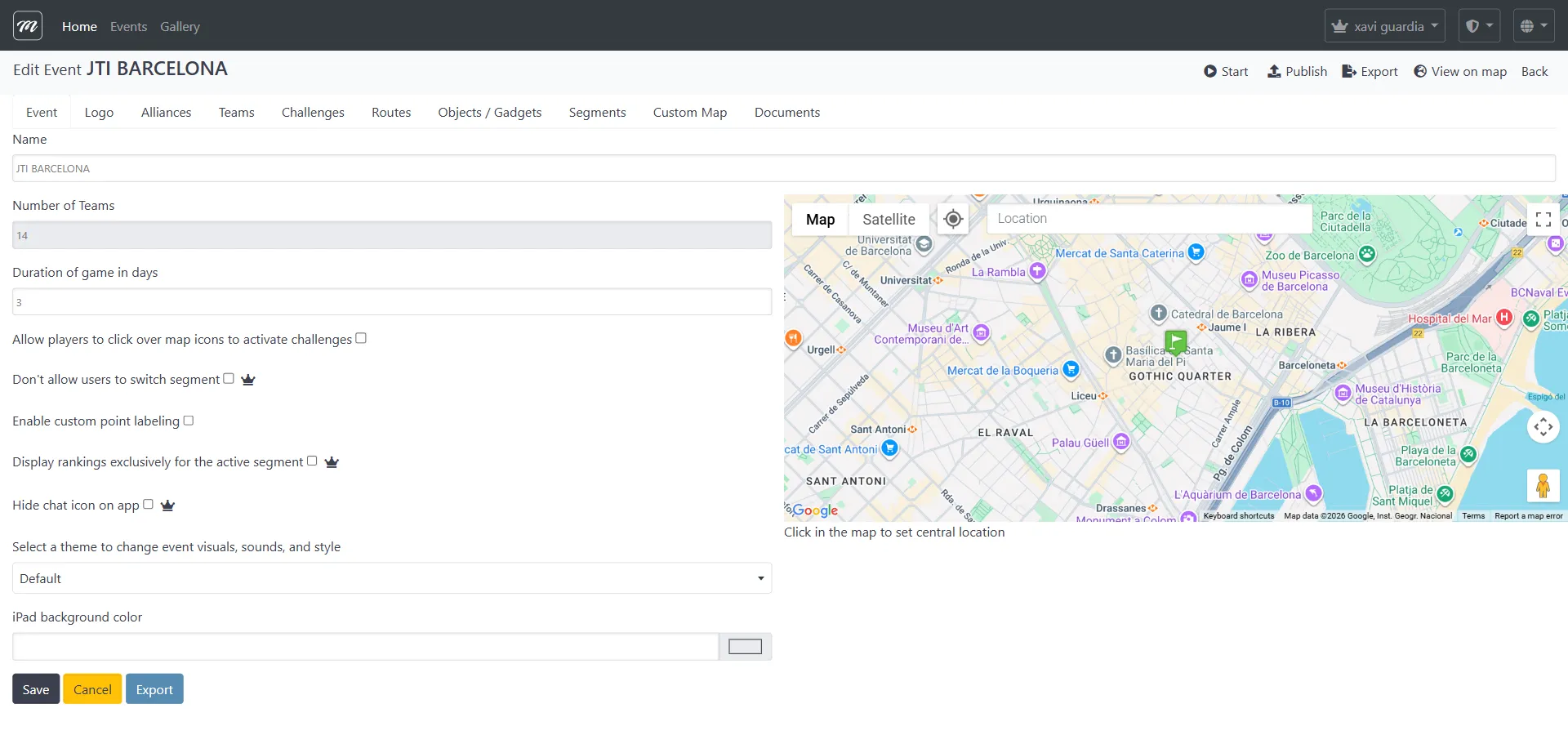Image resolution: width=1568 pixels, height=735 pixels.
Task: Open the Custom Map tab
Action: coord(689,113)
